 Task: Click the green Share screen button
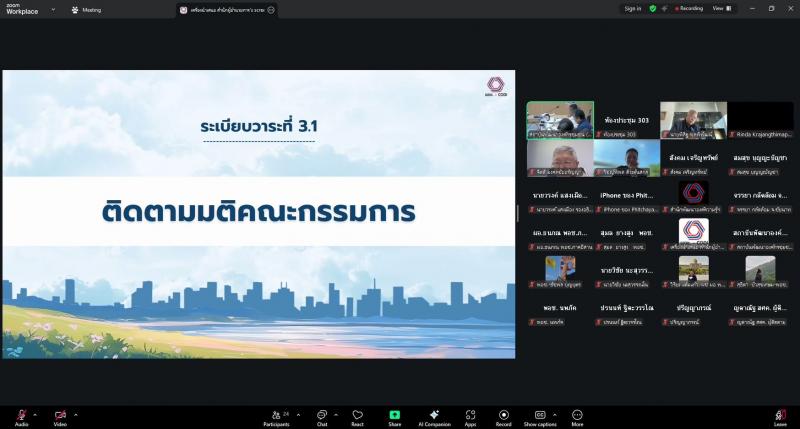tap(394, 418)
